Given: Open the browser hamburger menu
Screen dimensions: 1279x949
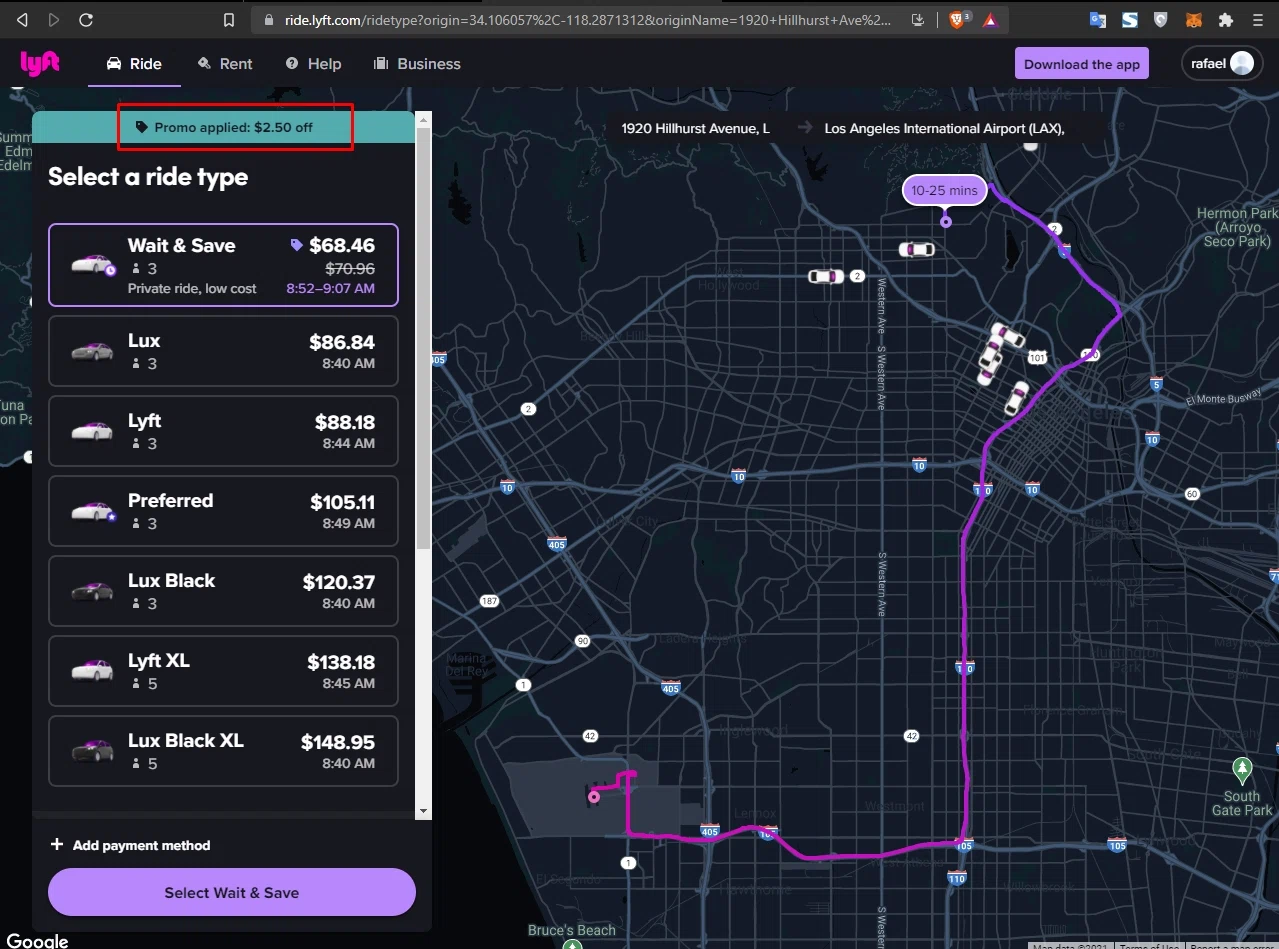Looking at the screenshot, I should click(x=1258, y=20).
